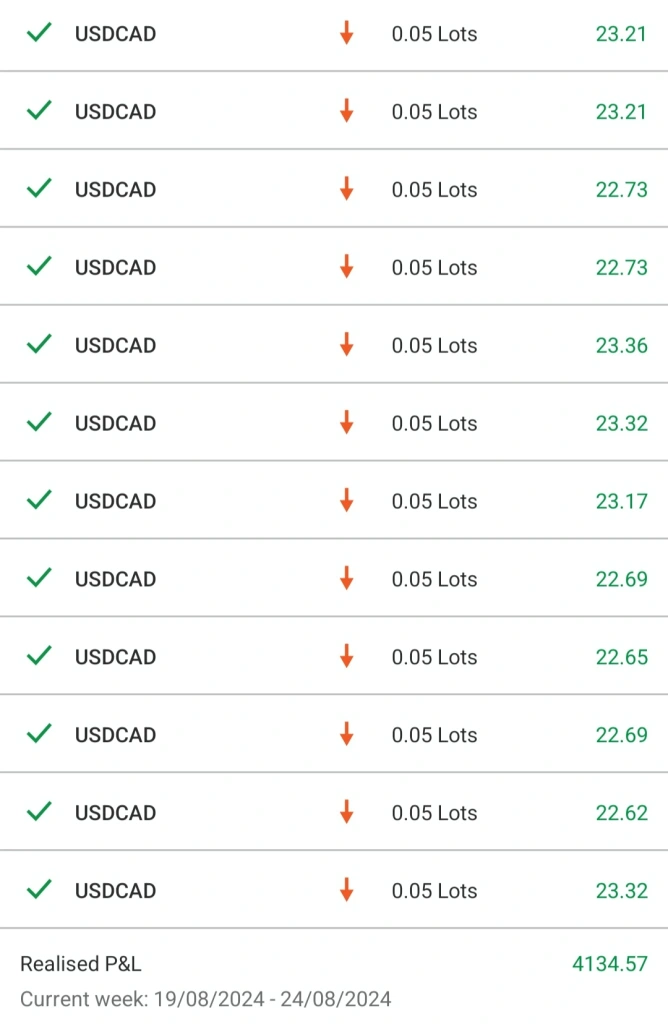Click the 23.17 profit value

pyautogui.click(x=621, y=501)
